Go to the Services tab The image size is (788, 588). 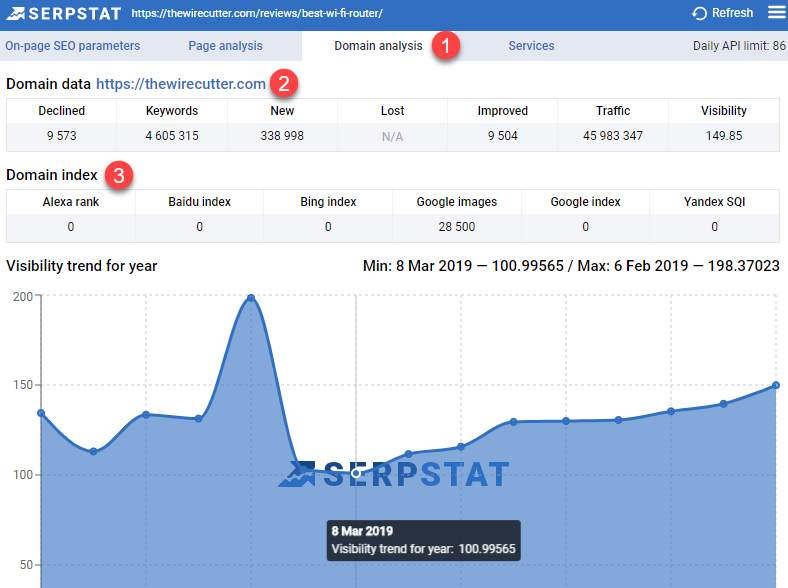click(531, 46)
